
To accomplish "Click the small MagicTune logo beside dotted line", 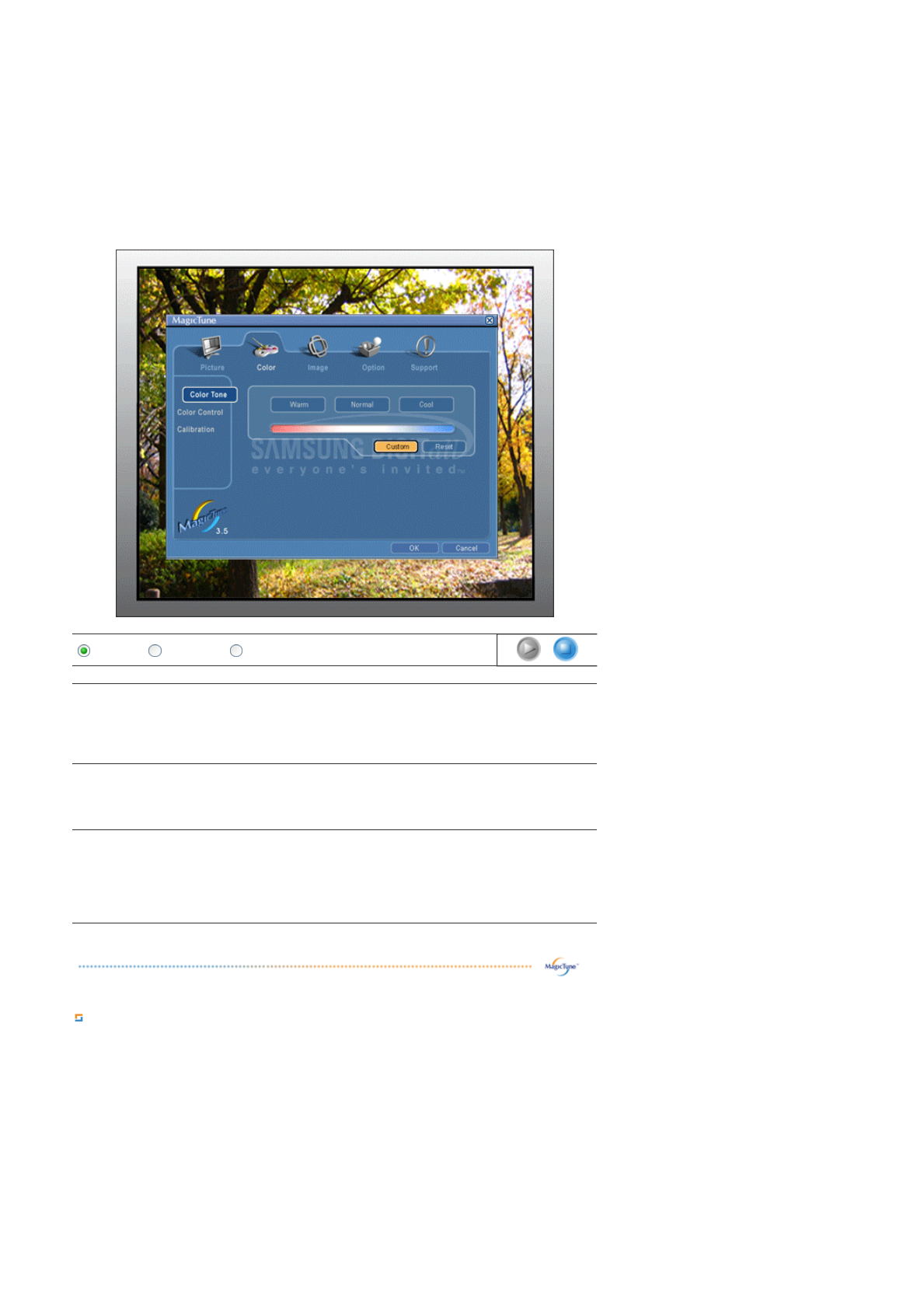I will 561,966.
